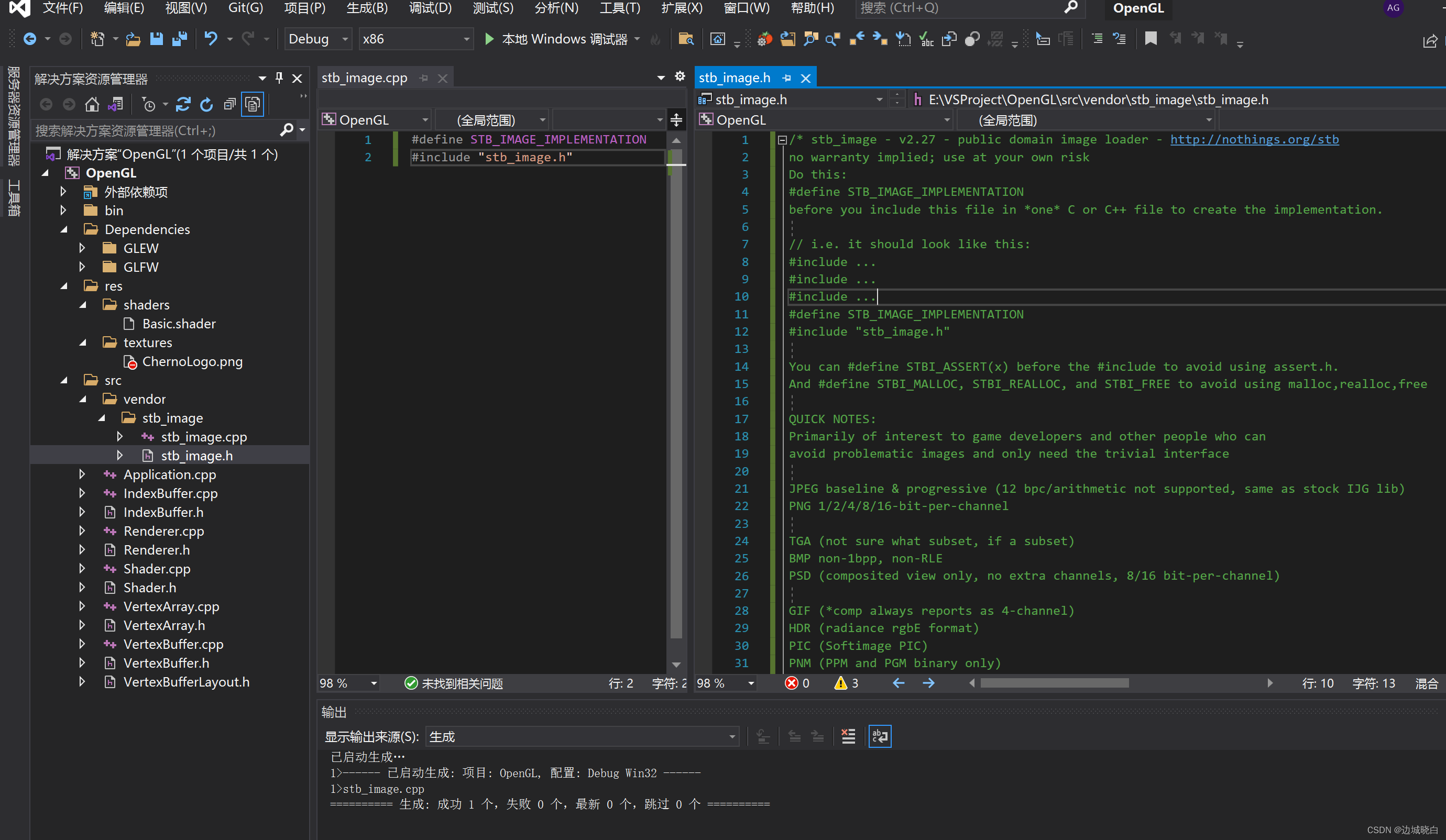Click the sync with active document icon
Image resolution: width=1446 pixels, height=840 pixels.
click(183, 104)
